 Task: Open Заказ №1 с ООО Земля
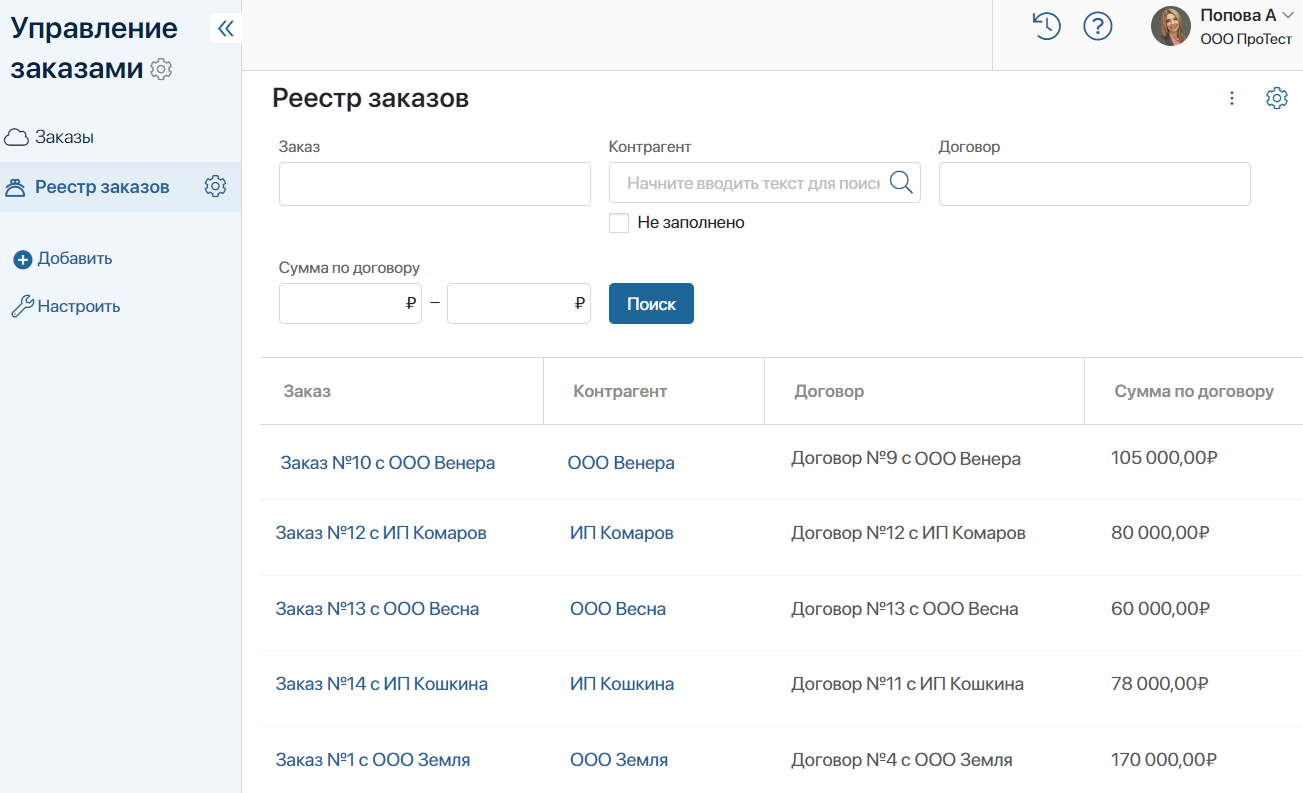click(373, 760)
